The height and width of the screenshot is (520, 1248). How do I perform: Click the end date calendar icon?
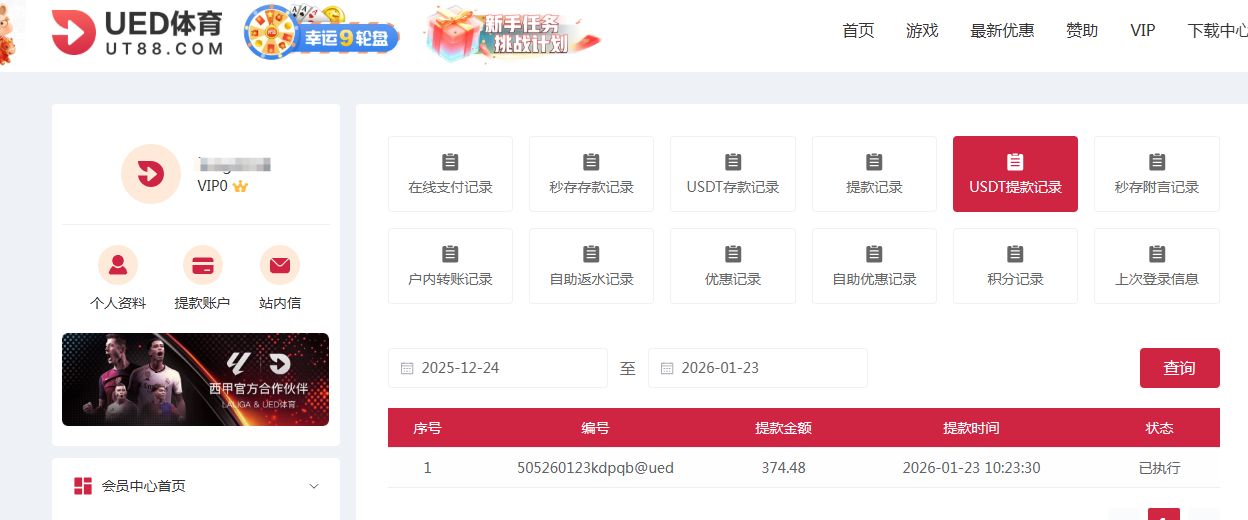[667, 368]
